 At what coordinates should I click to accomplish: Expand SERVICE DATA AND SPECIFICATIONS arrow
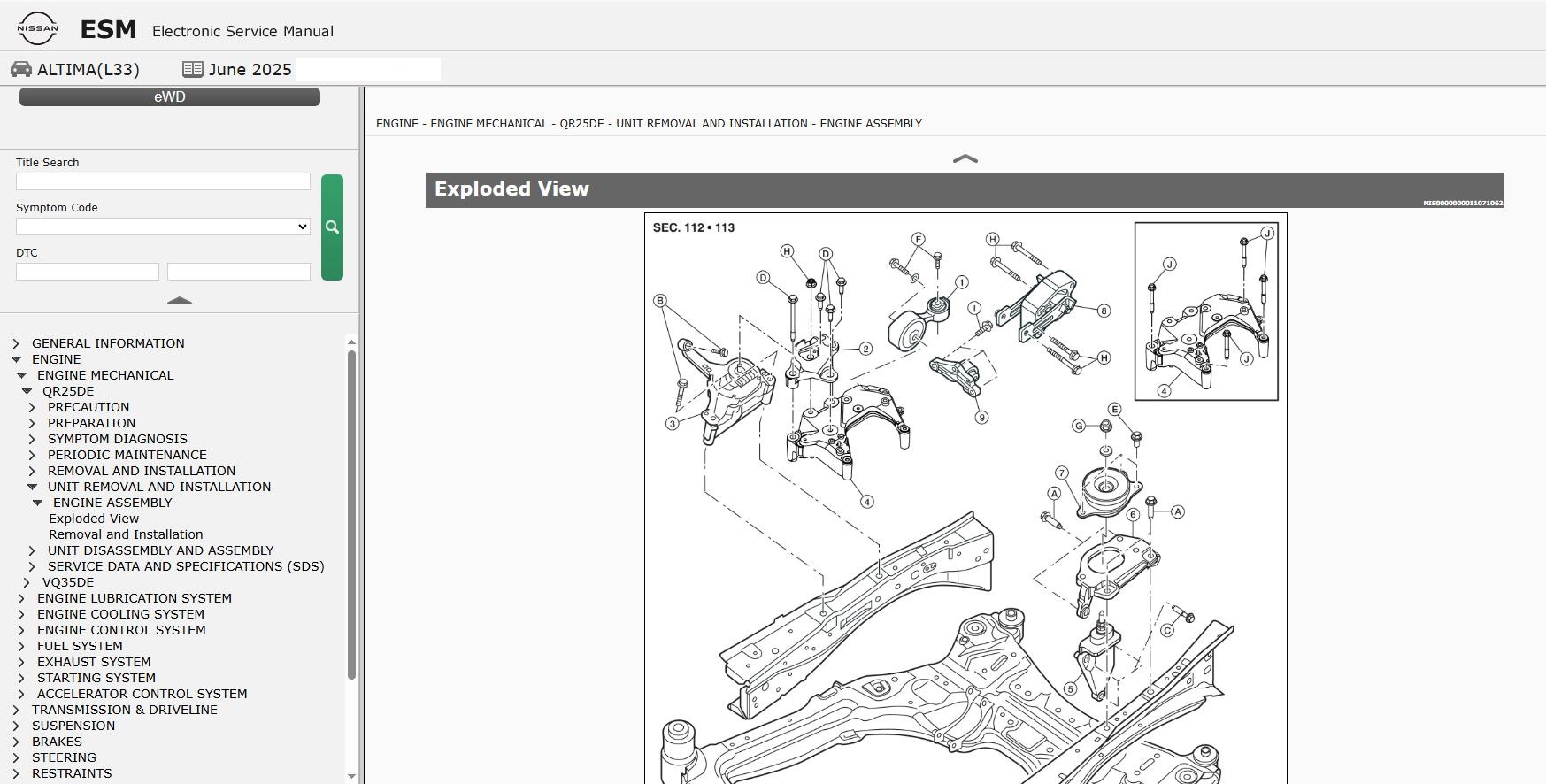tap(32, 566)
